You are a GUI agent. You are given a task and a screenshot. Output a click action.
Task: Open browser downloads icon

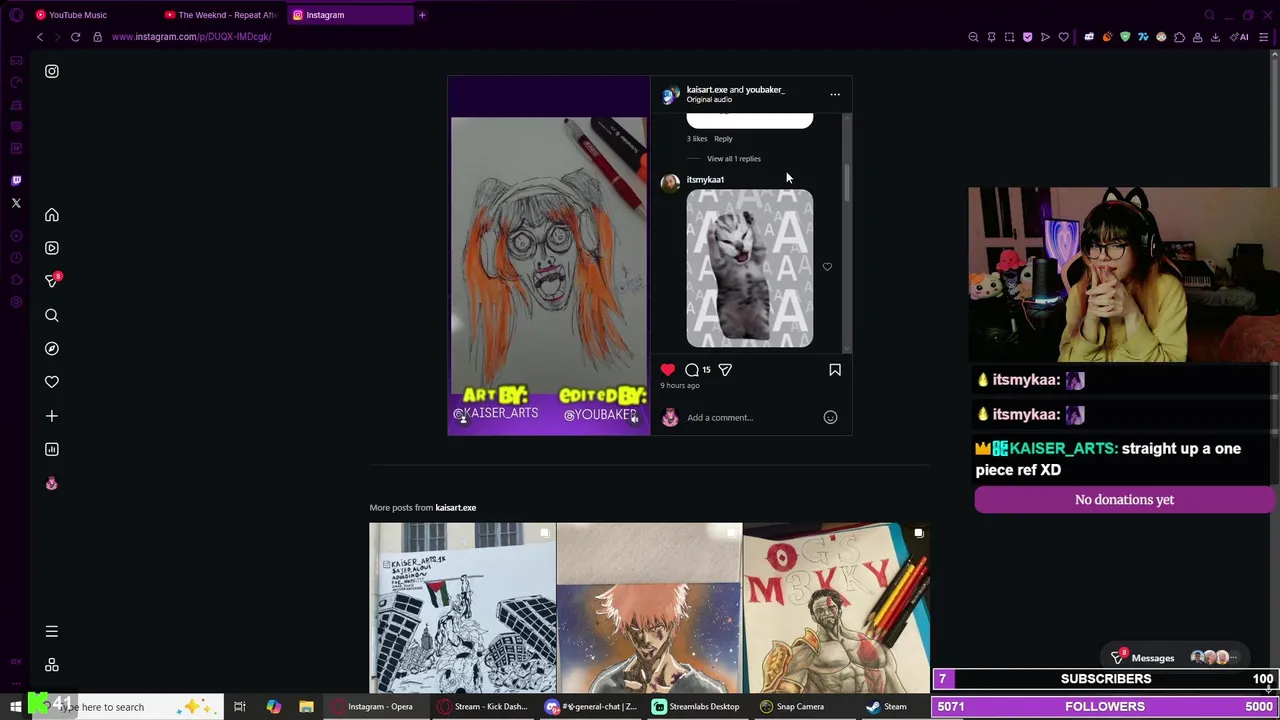(x=1215, y=37)
